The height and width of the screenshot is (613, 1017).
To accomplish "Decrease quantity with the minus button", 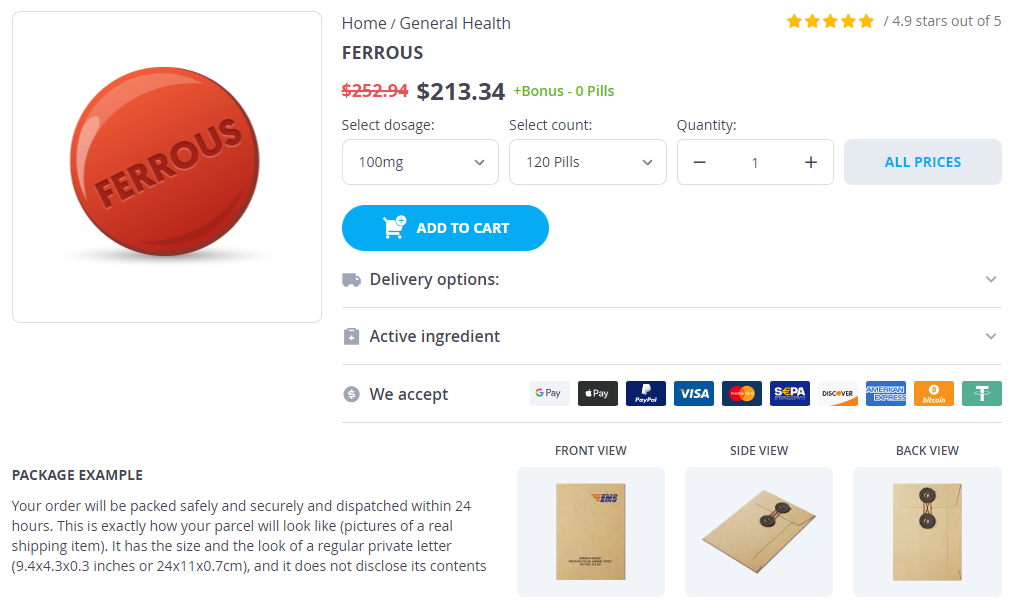I will (x=699, y=163).
